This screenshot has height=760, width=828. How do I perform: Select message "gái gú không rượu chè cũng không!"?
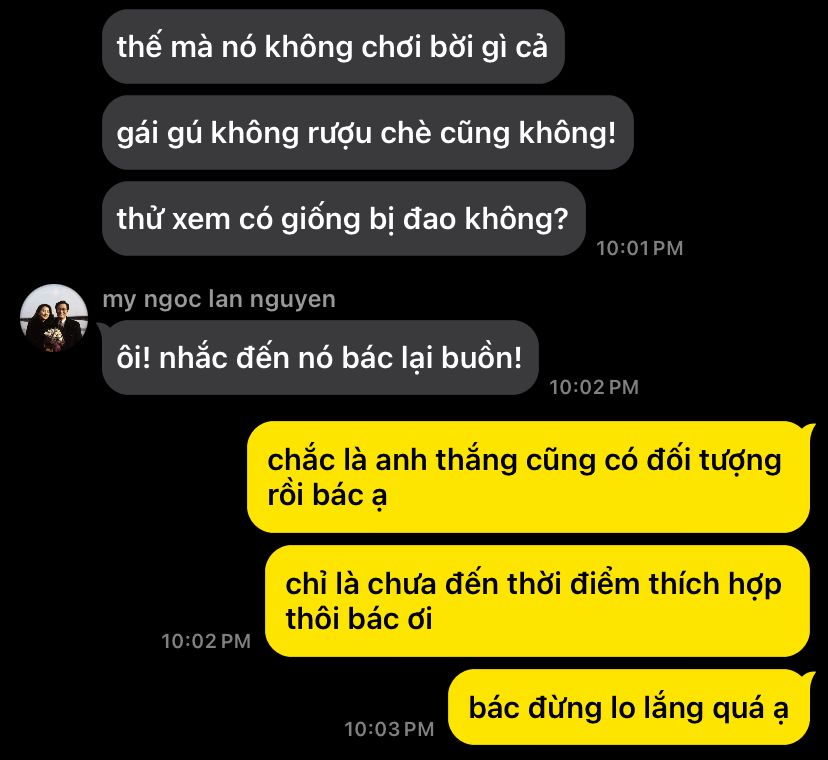pos(368,133)
